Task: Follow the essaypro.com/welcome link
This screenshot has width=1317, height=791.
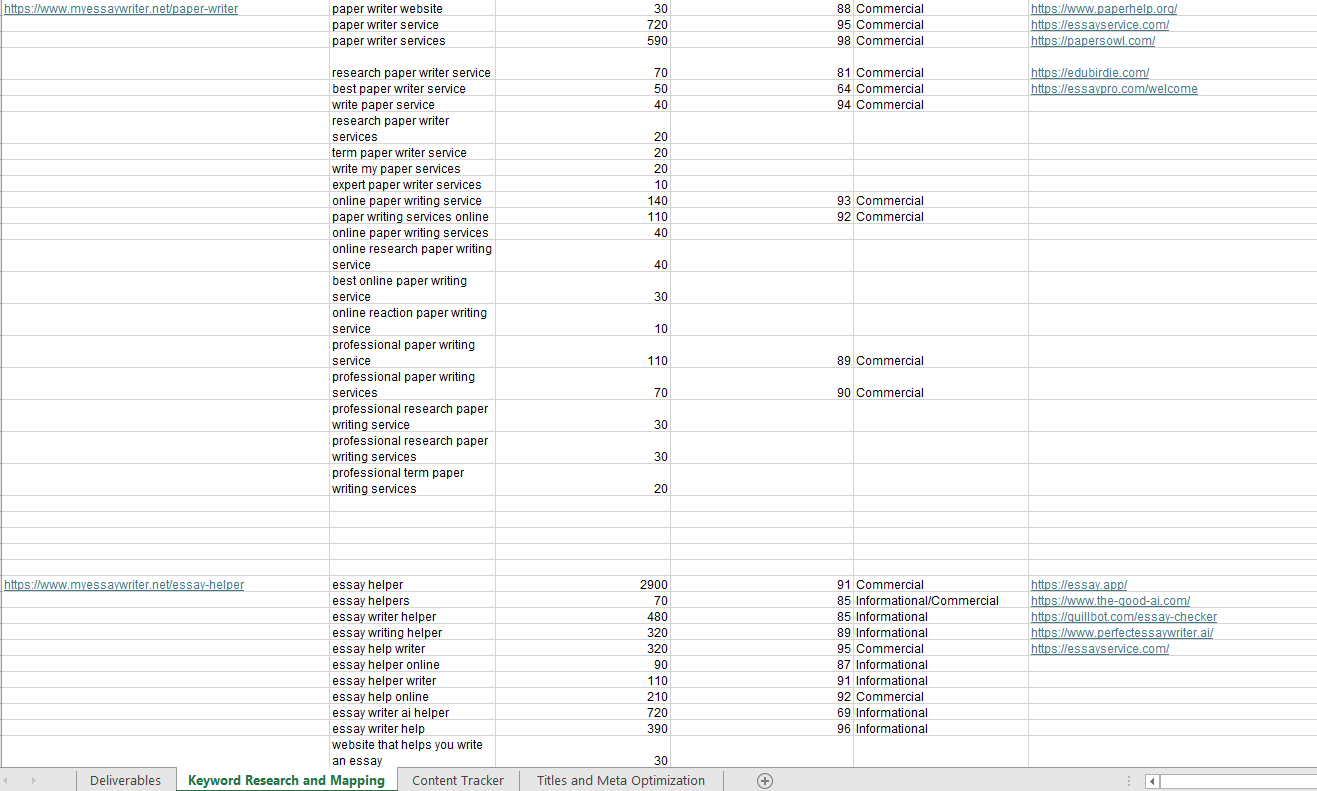Action: [x=1114, y=89]
